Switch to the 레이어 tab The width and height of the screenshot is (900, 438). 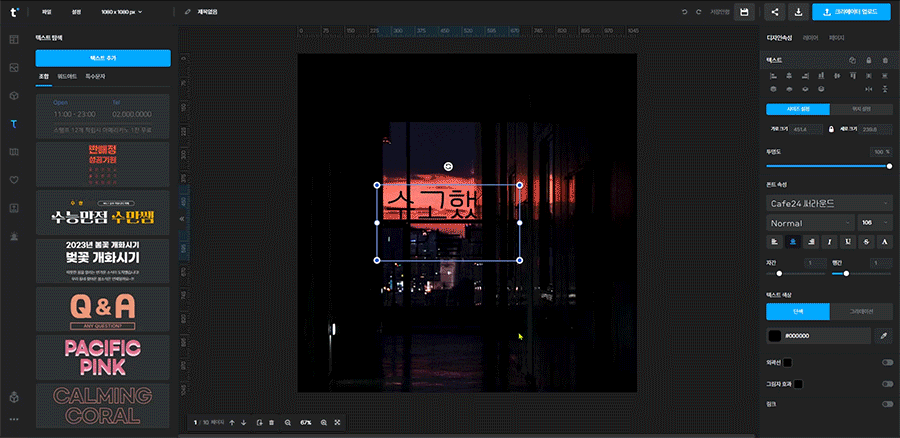coord(810,37)
